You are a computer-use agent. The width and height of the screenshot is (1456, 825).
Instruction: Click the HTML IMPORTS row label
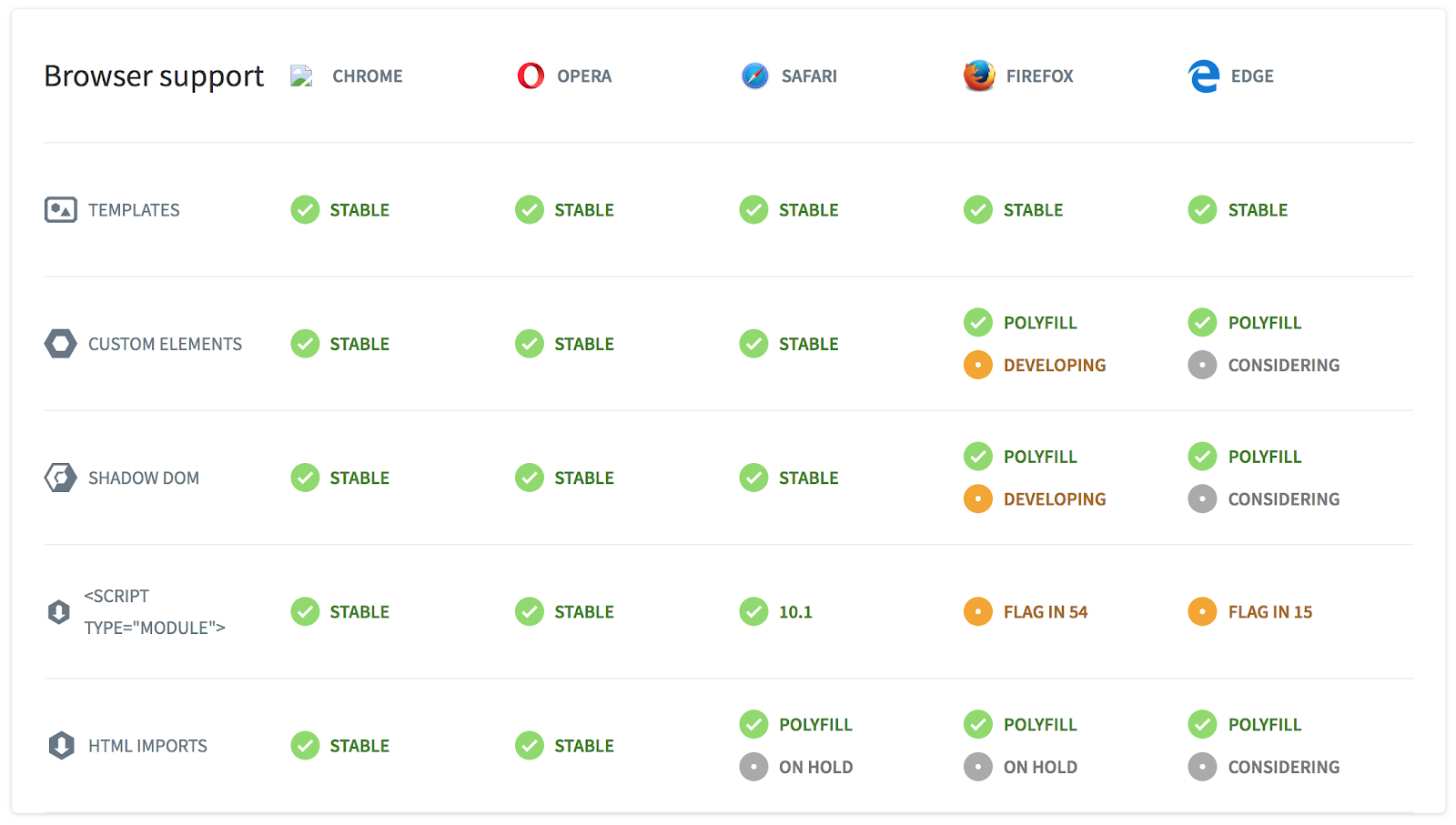(x=147, y=746)
